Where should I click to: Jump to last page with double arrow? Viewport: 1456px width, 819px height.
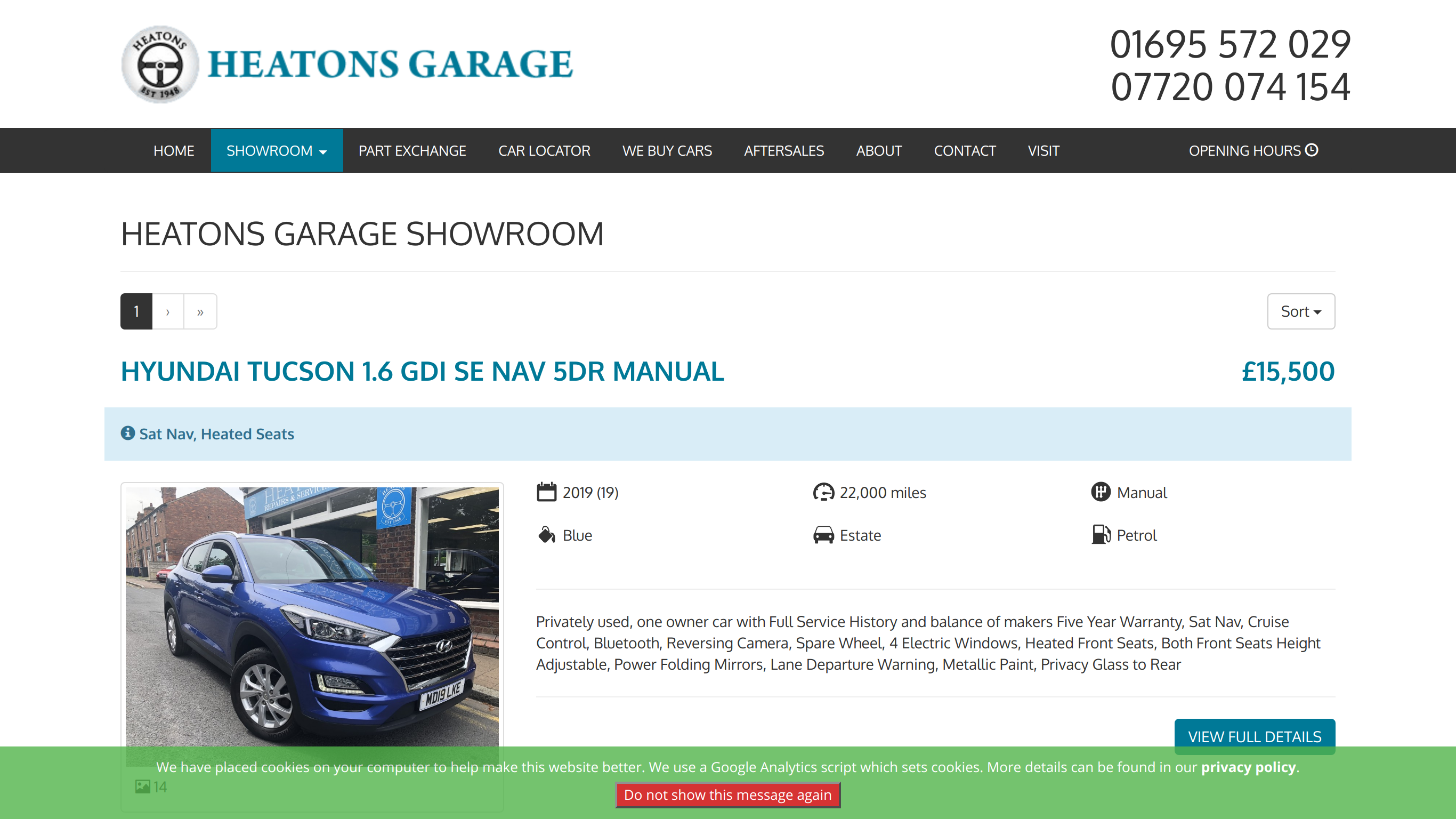point(200,311)
